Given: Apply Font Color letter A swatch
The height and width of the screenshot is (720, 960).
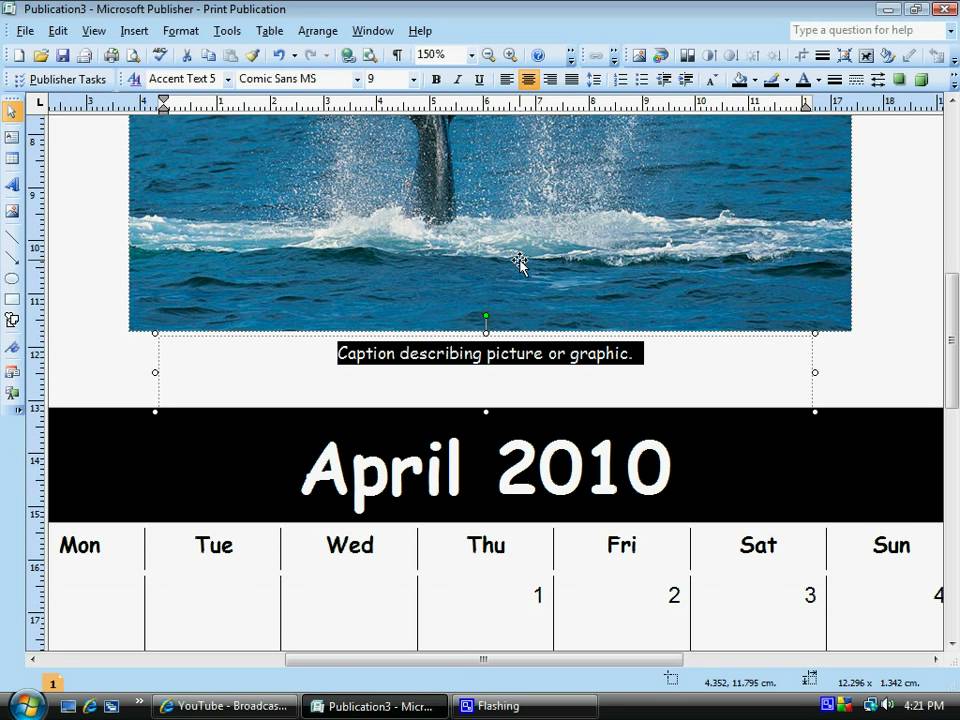Looking at the screenshot, I should click(x=804, y=80).
